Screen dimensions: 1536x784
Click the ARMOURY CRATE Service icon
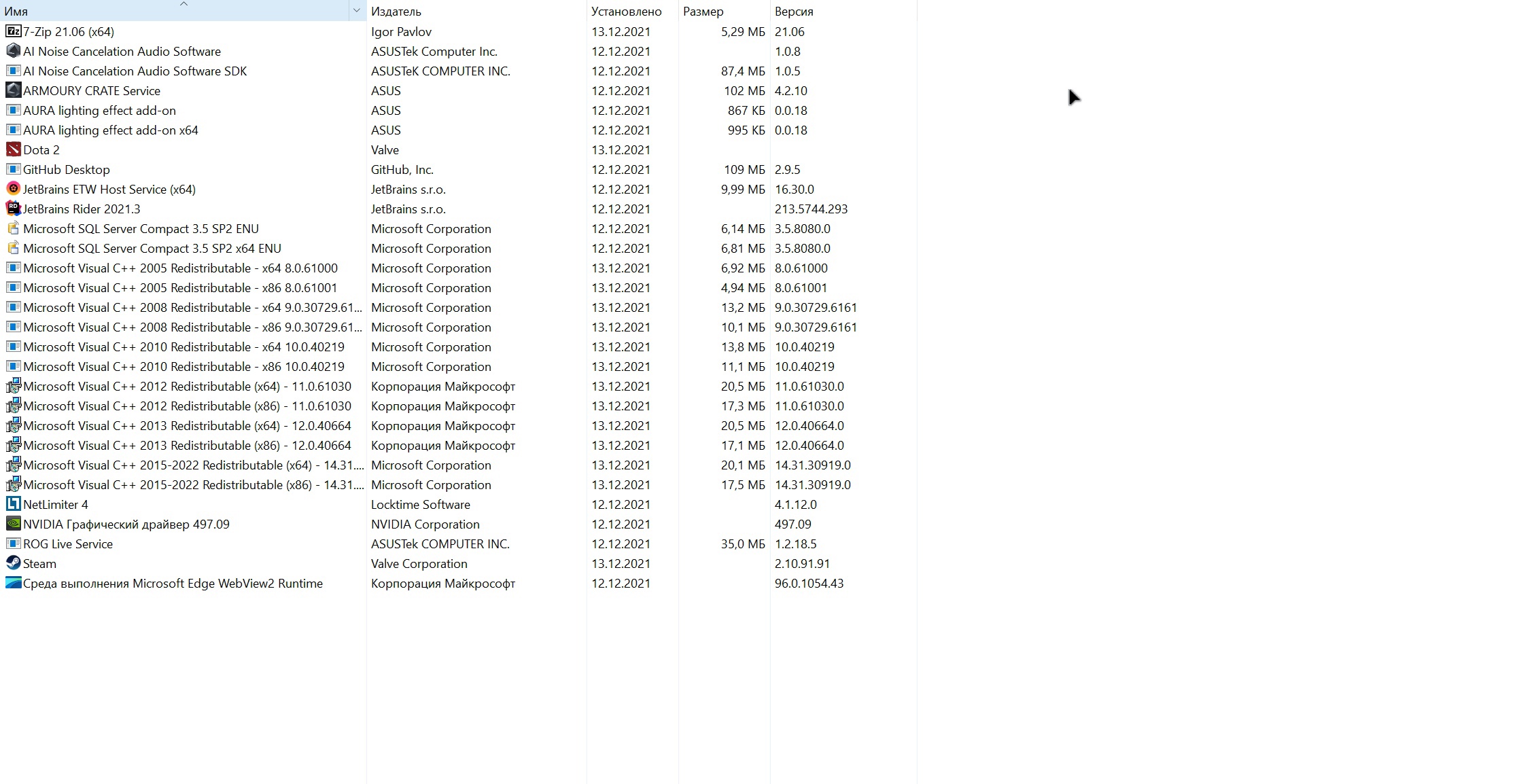click(13, 90)
